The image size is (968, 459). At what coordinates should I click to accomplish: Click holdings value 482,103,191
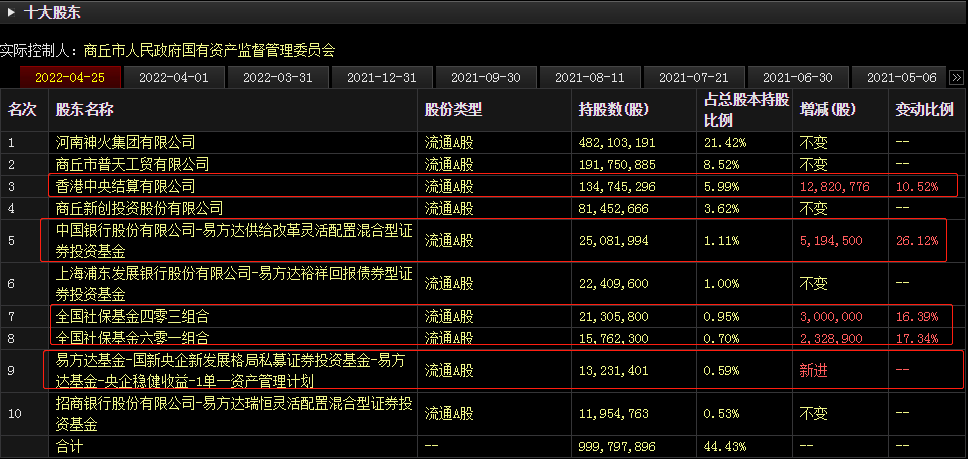617,143
